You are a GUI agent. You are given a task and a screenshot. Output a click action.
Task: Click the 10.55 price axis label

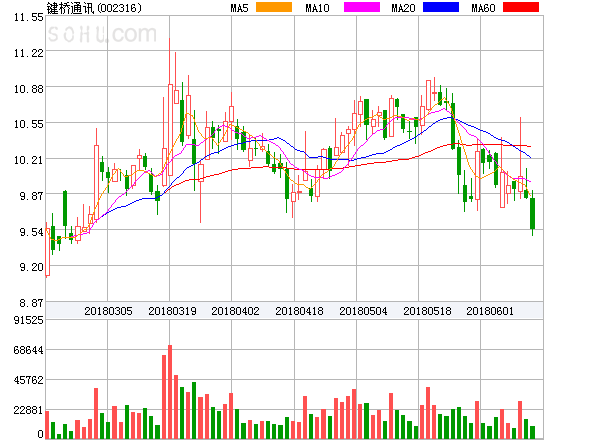pos(29,124)
